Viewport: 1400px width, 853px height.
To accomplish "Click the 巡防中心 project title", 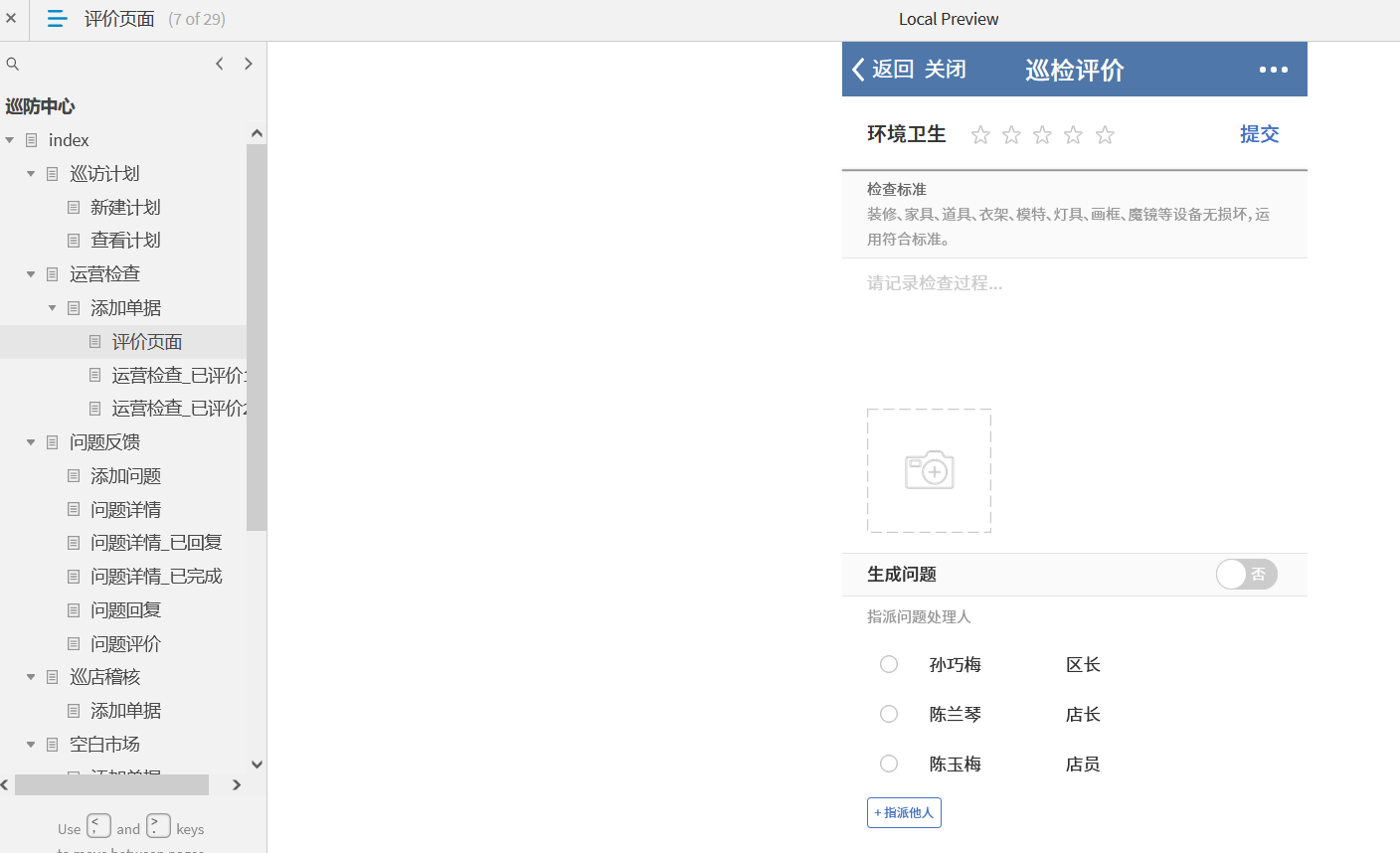I will pos(40,106).
